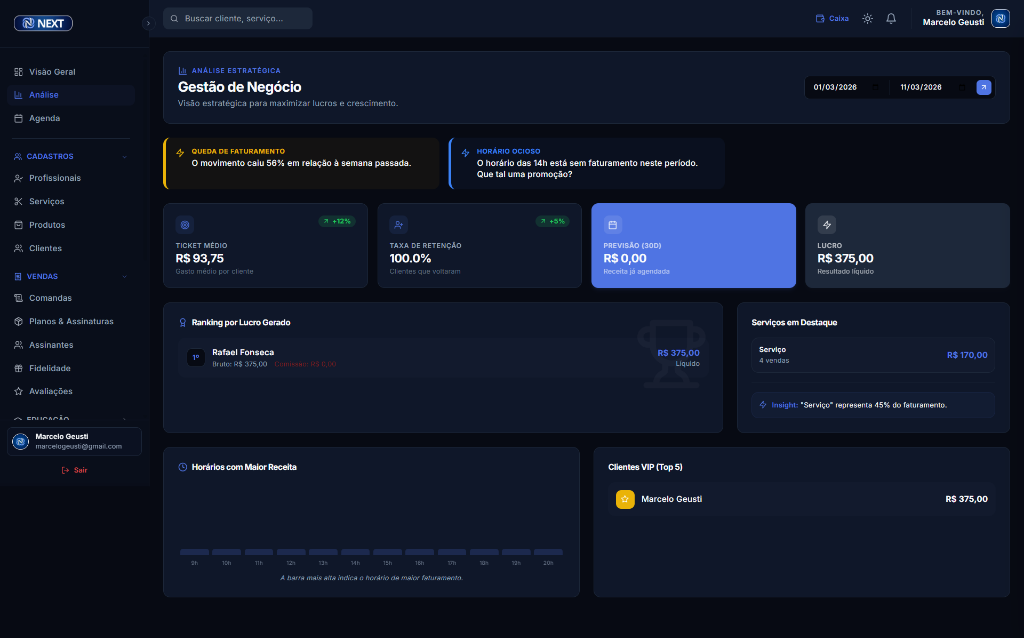Image resolution: width=1024 pixels, height=638 pixels.
Task: Click the Serviços scissors icon
Action: click(18, 201)
